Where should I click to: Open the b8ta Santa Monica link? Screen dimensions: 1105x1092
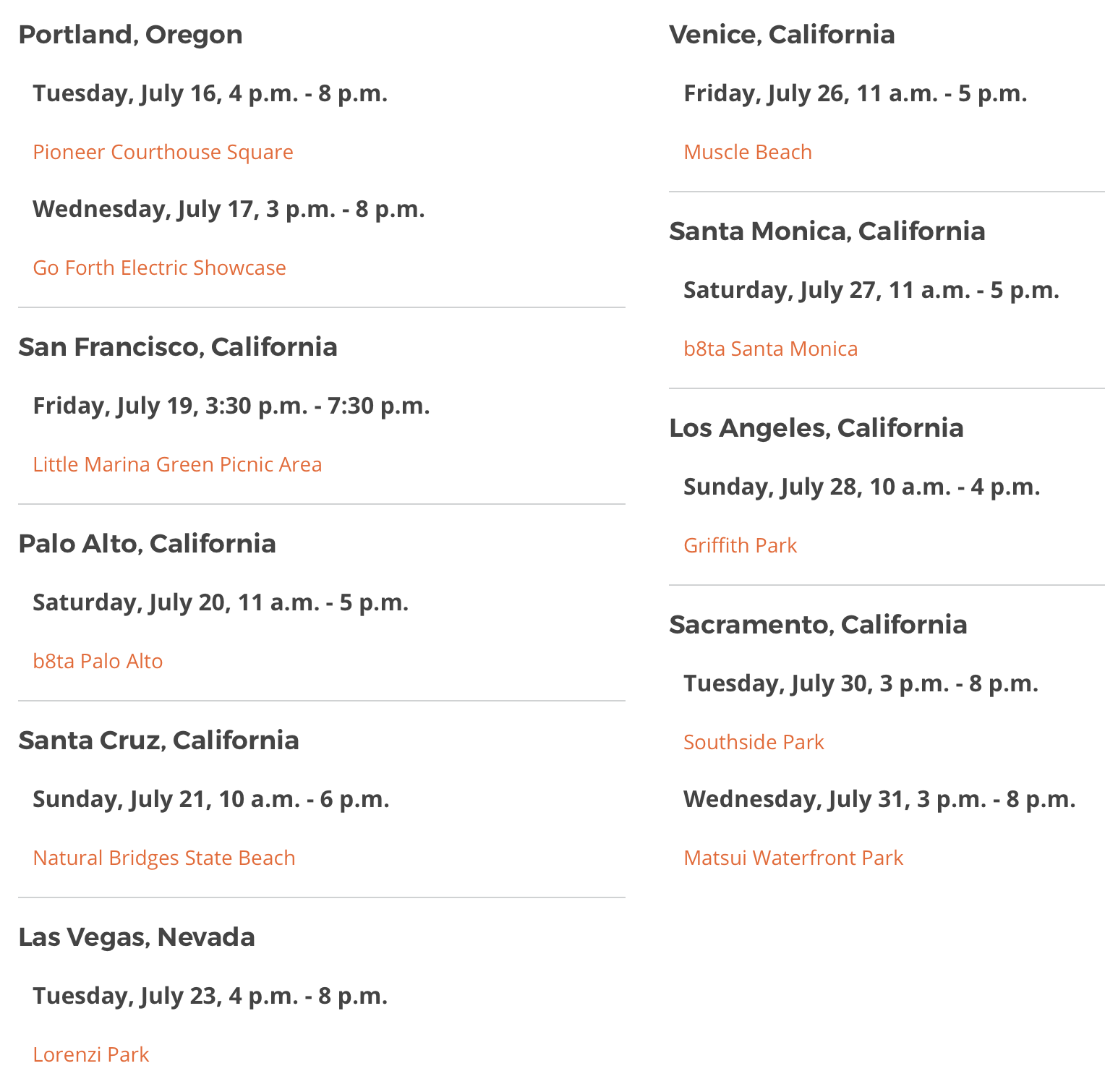770,349
